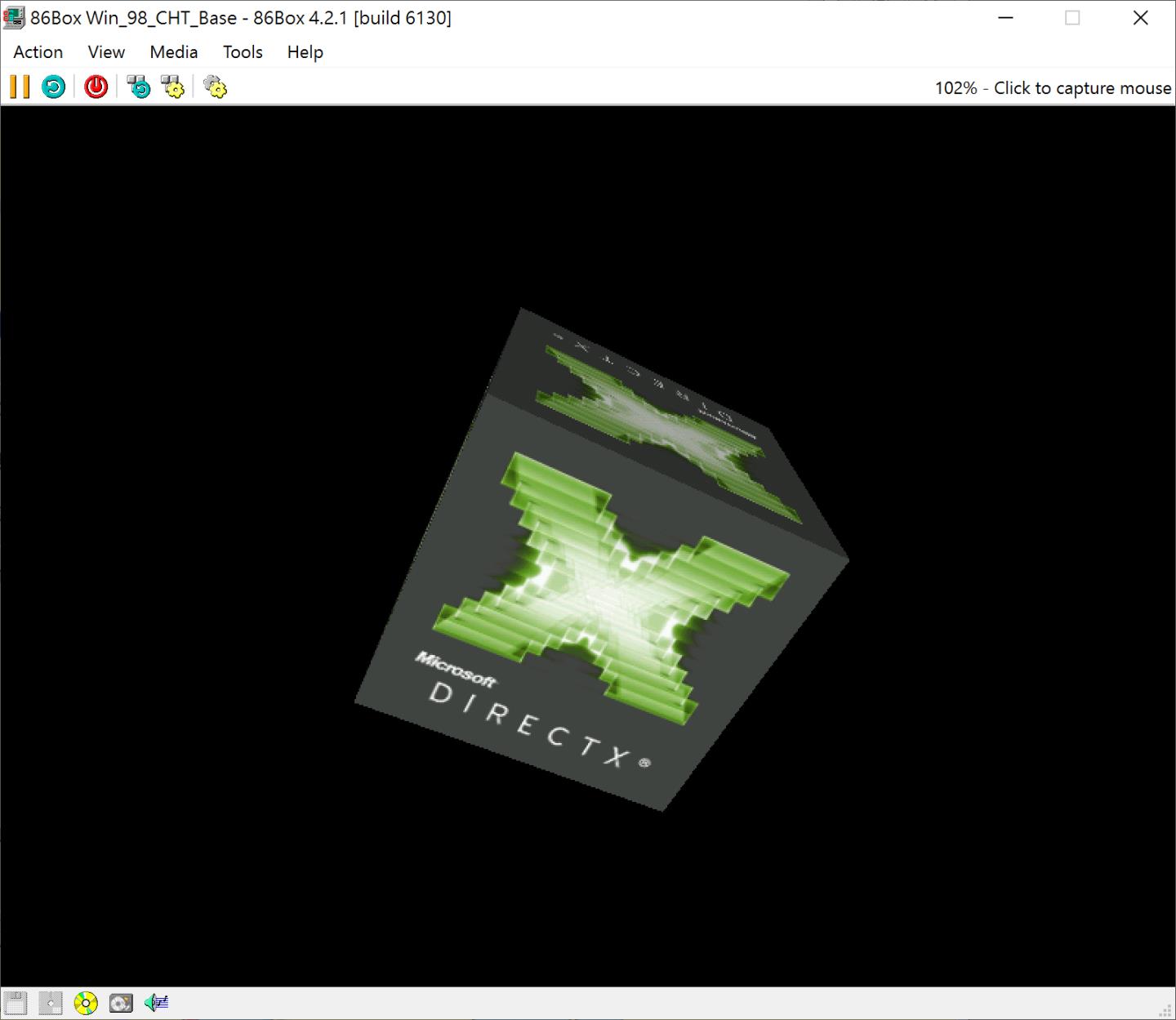
Task: Click the window resize grip in status bar
Action: pyautogui.click(x=1165, y=1009)
